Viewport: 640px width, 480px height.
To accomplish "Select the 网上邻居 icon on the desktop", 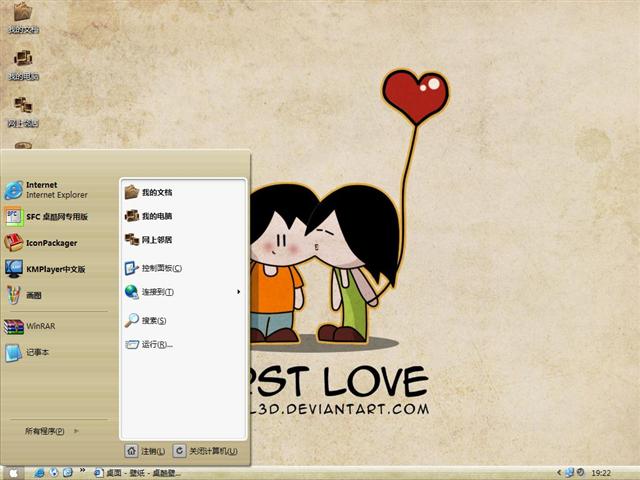I will click(23, 112).
